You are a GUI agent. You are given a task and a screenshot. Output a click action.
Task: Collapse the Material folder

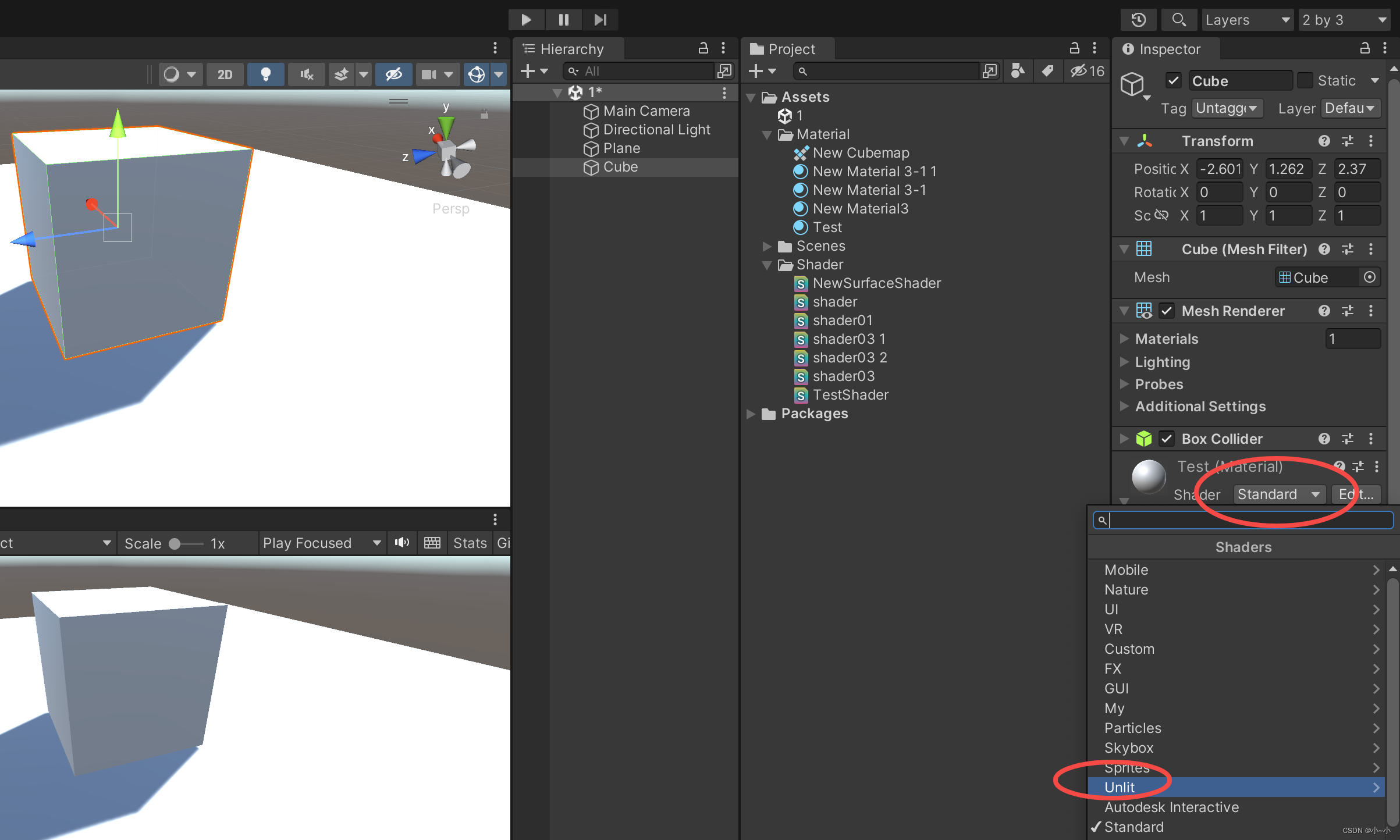[767, 134]
